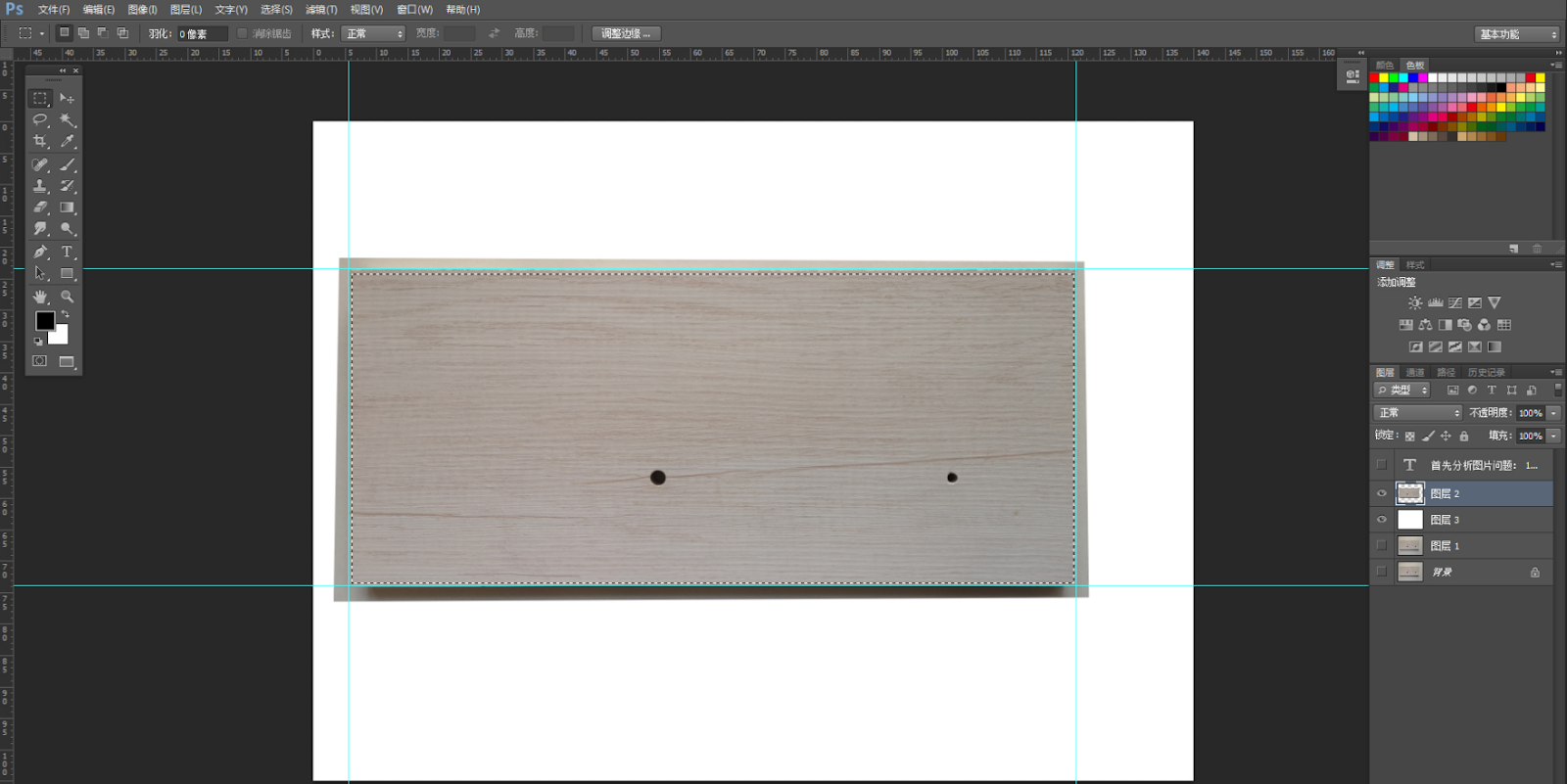This screenshot has width=1567, height=784.
Task: Select the Clone Stamp tool
Action: tap(40, 186)
